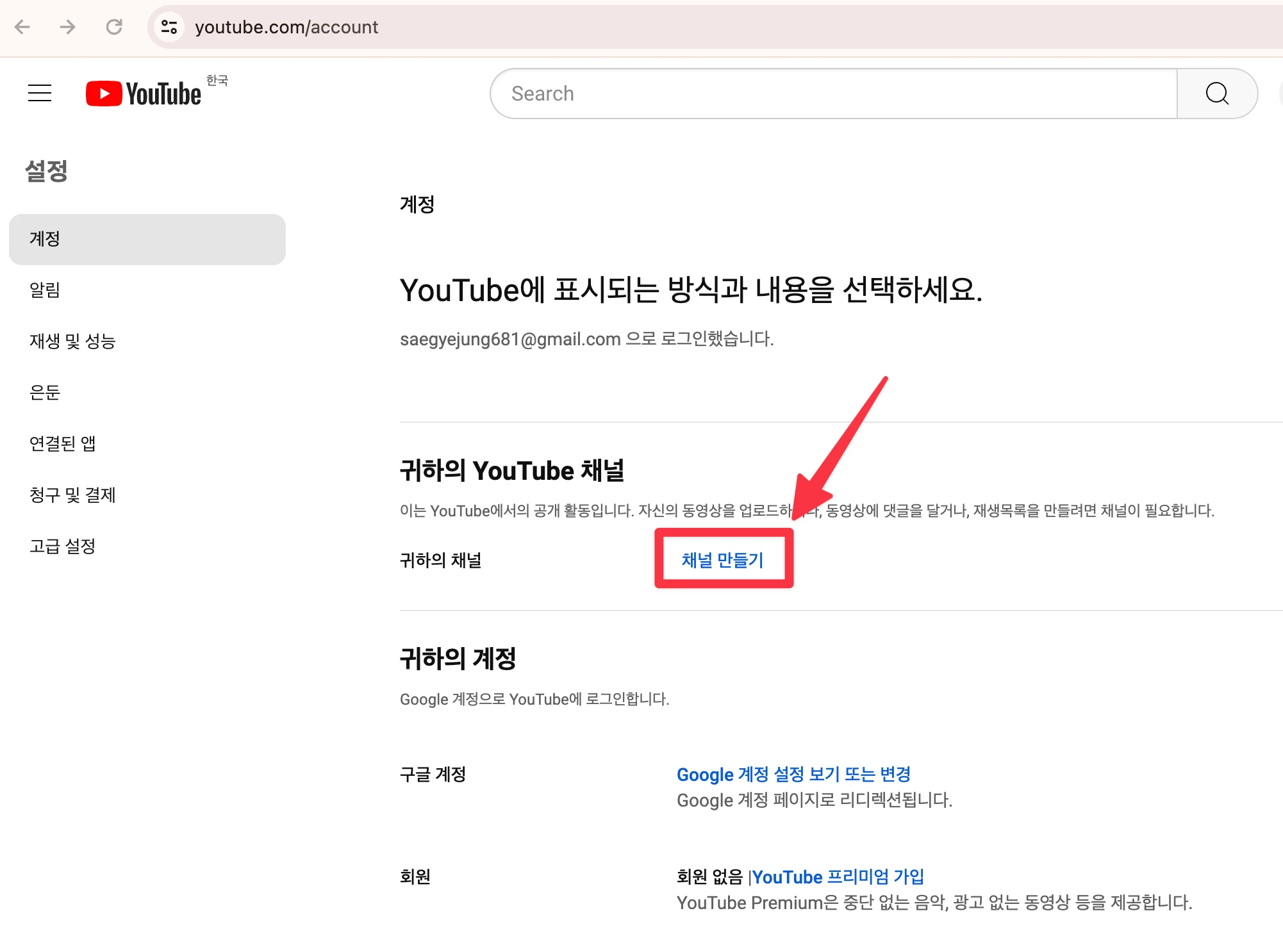Click the 한국 country label by logo
This screenshot has width=1283, height=952.
coord(217,80)
